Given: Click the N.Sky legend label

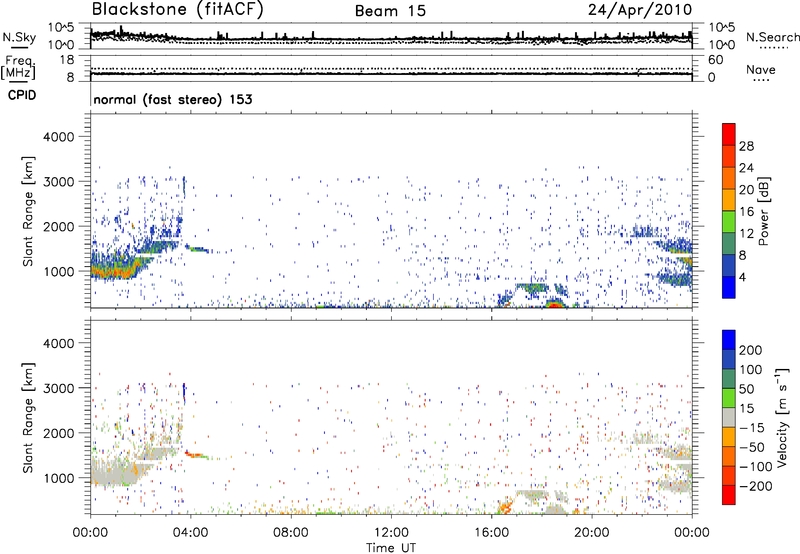Looking at the screenshot, I should [19, 37].
